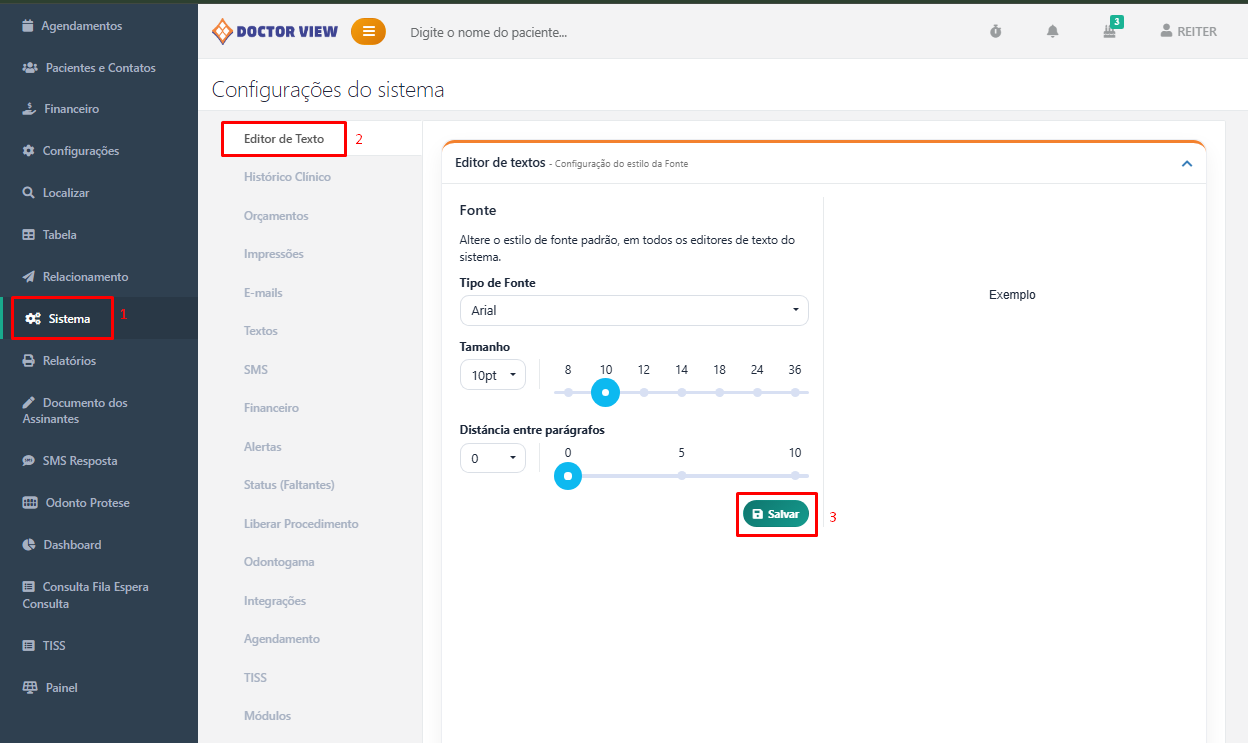Collapse the Editor de textos panel
The height and width of the screenshot is (743, 1248).
coord(1186,163)
